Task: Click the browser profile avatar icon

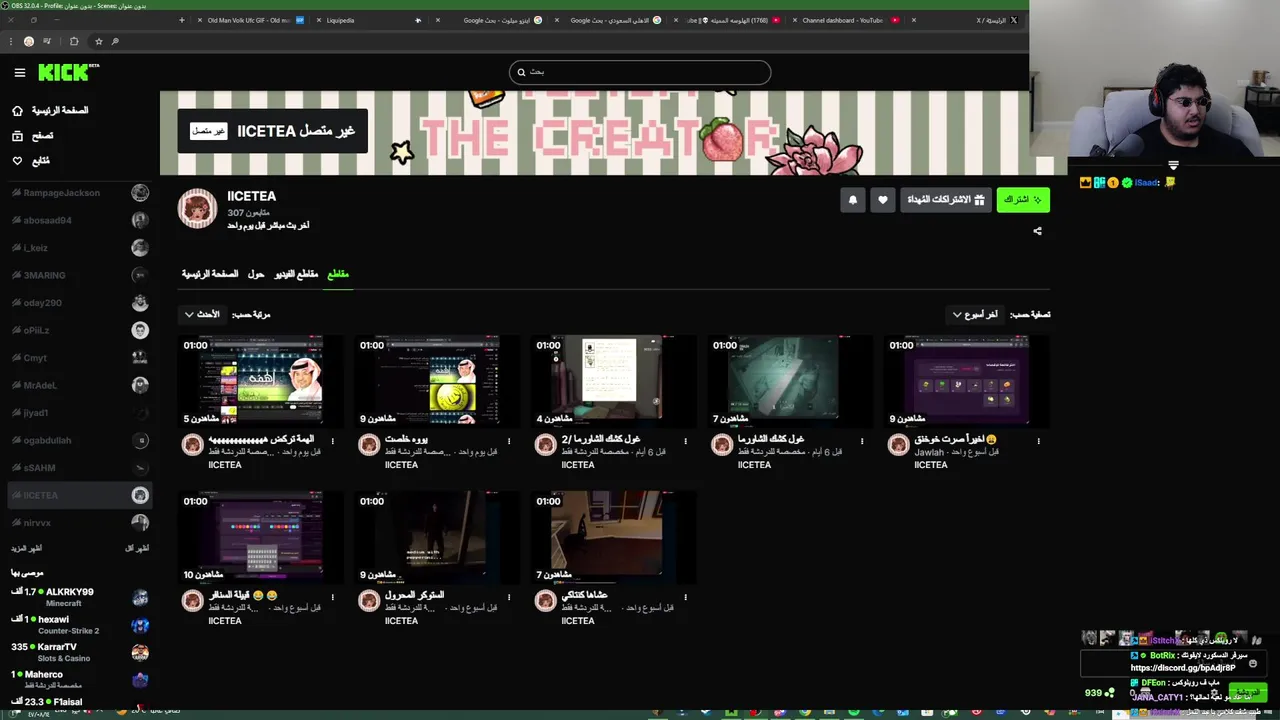Action: click(29, 41)
